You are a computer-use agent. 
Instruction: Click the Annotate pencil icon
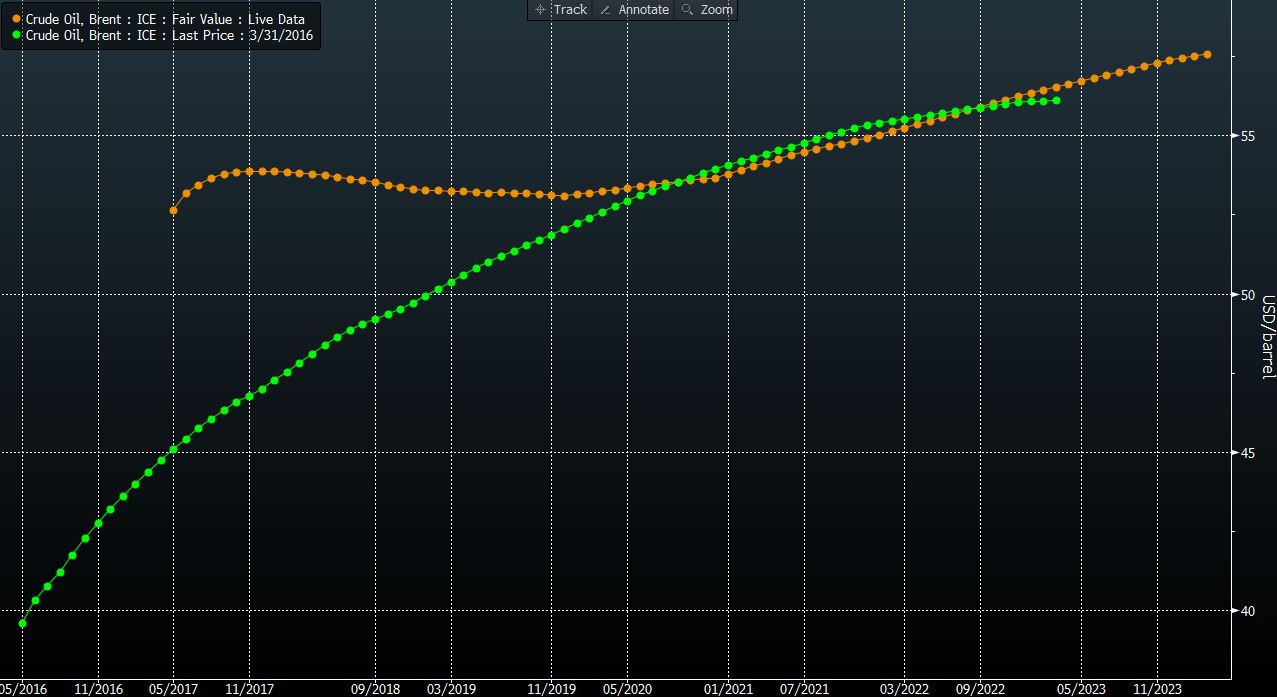point(605,10)
